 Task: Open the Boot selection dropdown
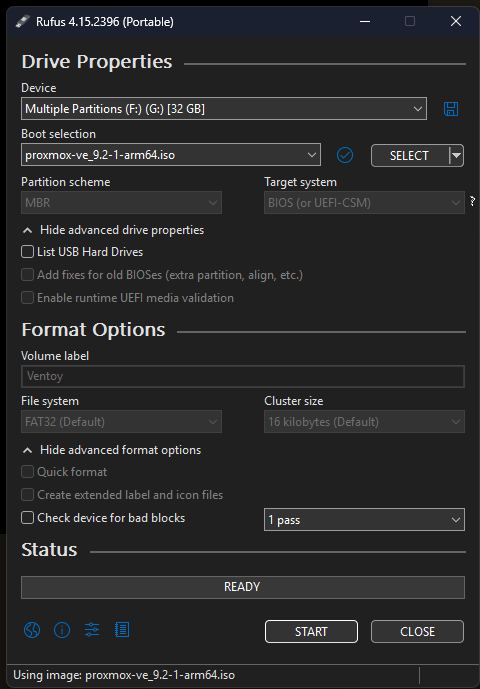pyautogui.click(x=171, y=155)
